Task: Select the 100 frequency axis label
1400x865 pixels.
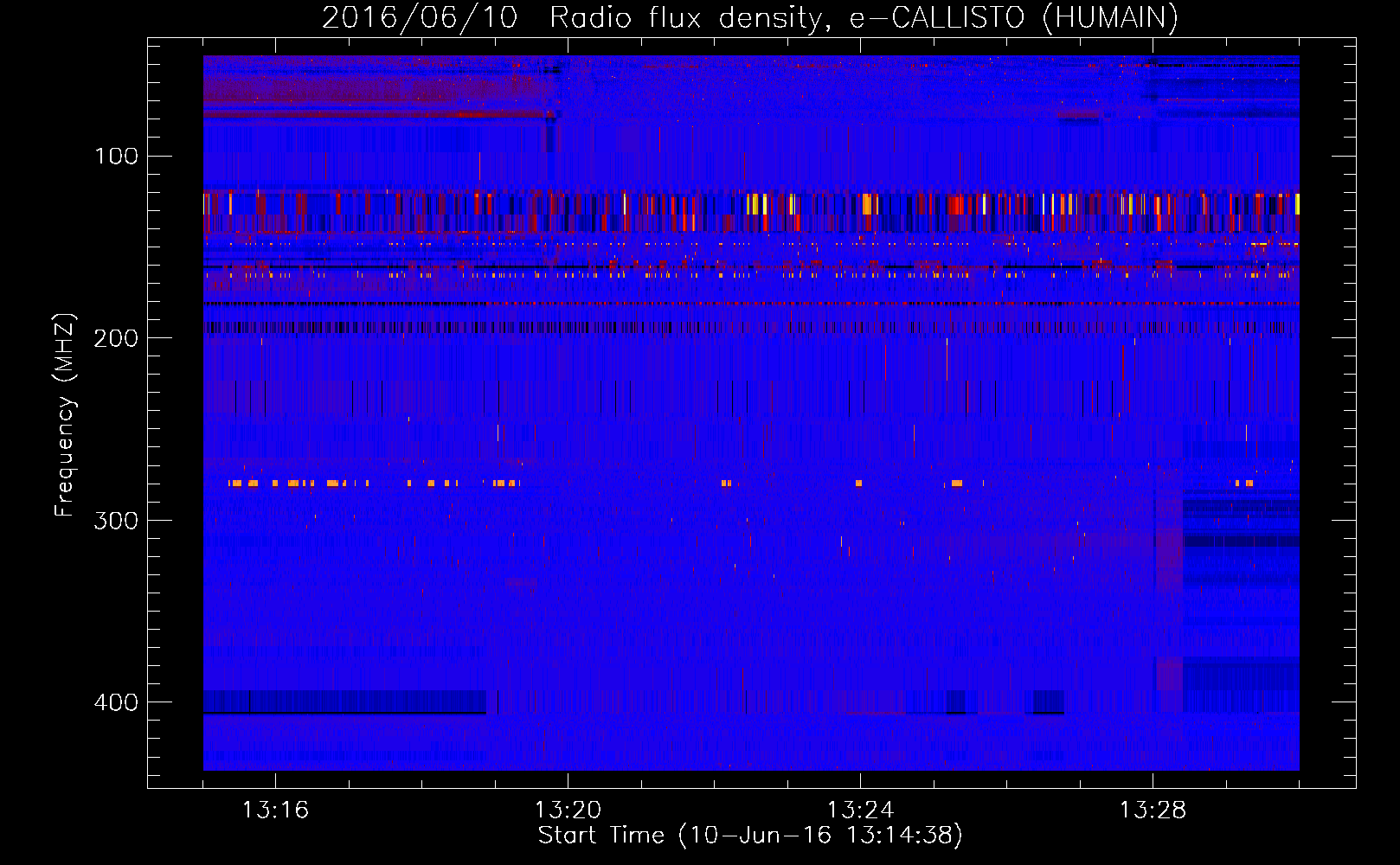Action: [116, 157]
